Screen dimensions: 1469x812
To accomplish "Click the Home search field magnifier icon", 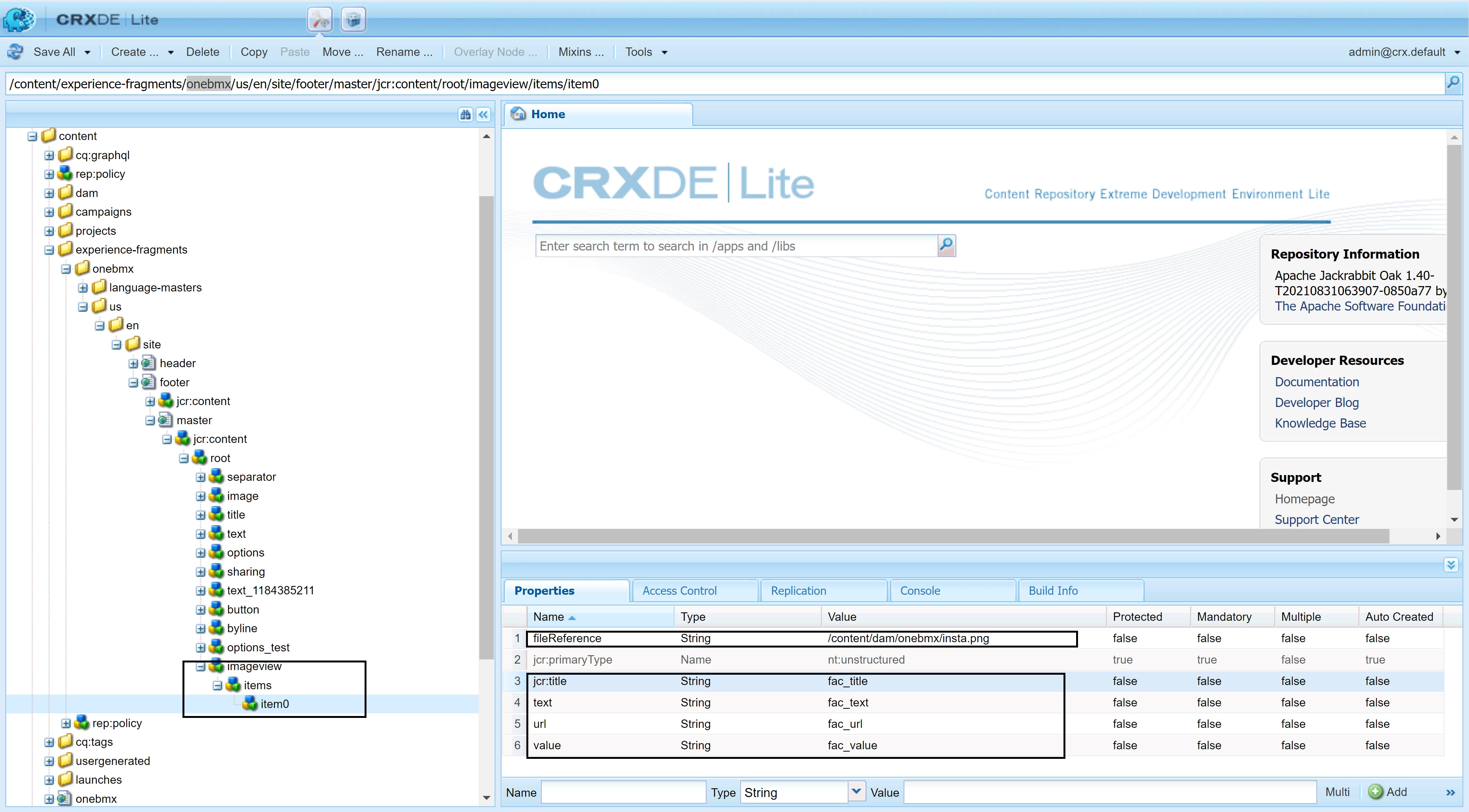I will pyautogui.click(x=946, y=246).
